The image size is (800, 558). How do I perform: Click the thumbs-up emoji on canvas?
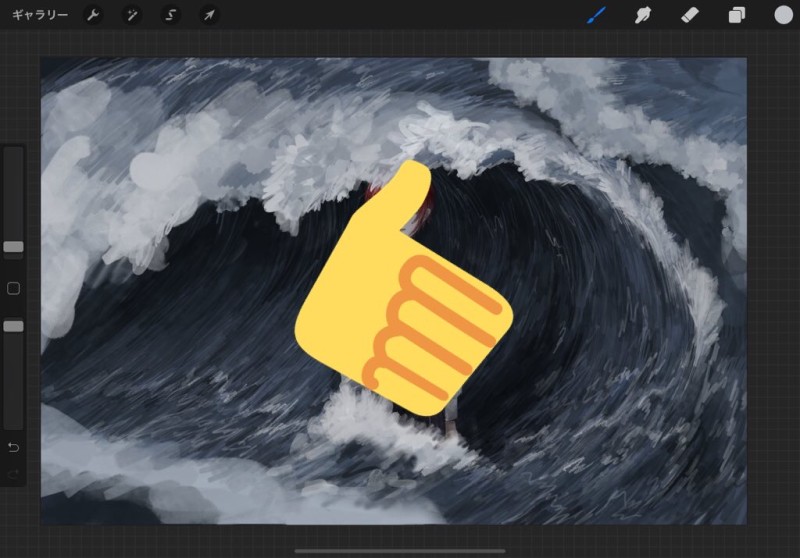pyautogui.click(x=403, y=288)
